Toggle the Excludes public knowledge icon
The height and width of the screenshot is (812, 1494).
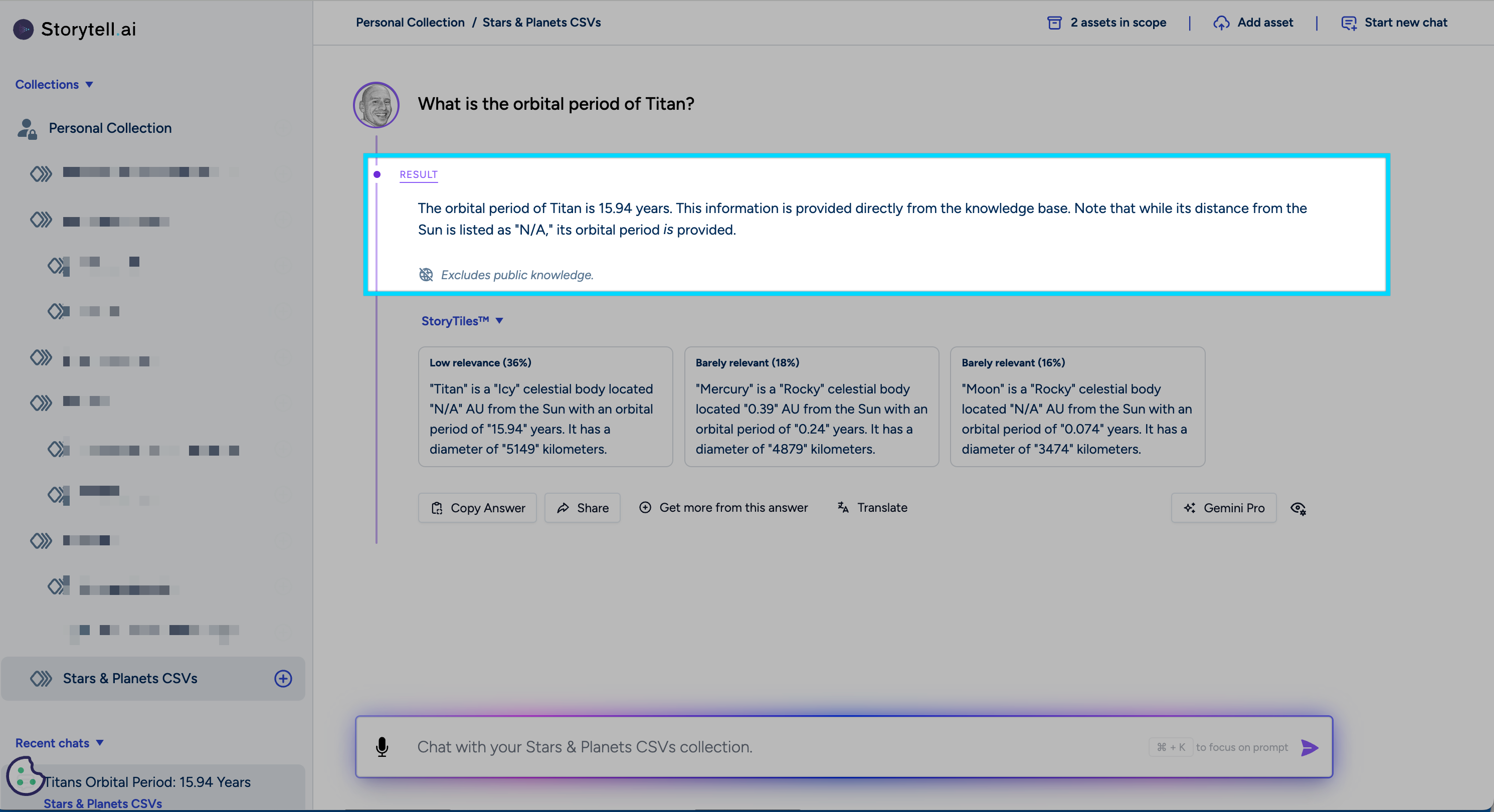point(426,274)
